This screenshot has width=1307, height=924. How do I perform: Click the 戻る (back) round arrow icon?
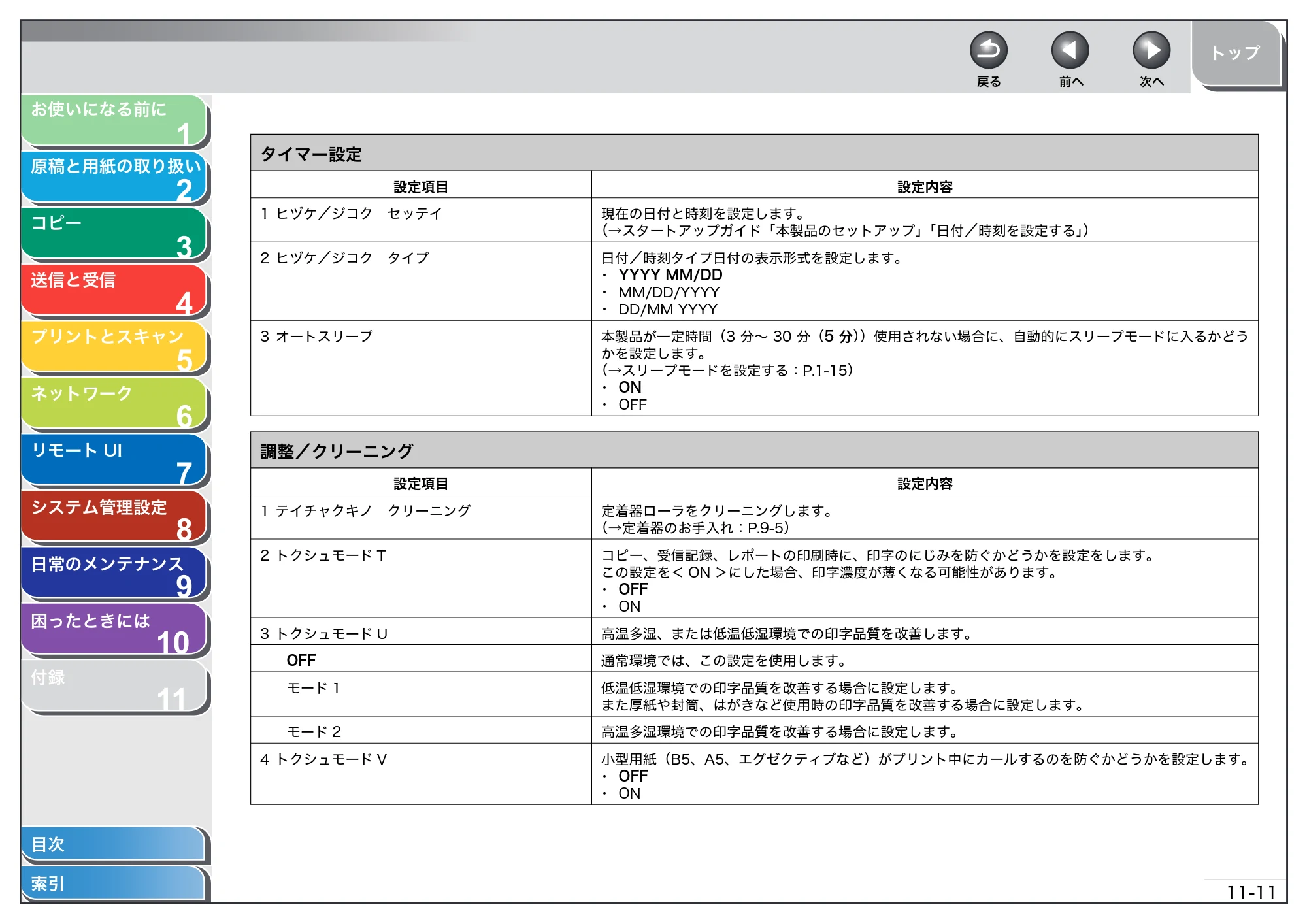point(988,50)
